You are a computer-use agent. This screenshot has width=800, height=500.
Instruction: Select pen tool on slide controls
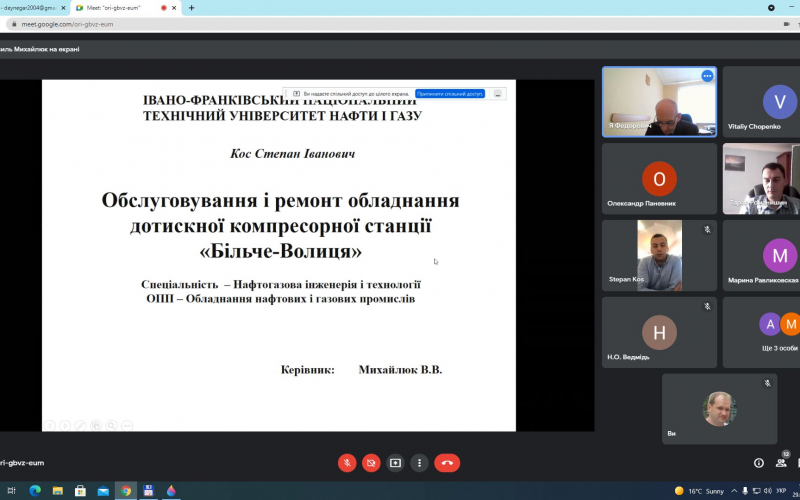point(81,425)
